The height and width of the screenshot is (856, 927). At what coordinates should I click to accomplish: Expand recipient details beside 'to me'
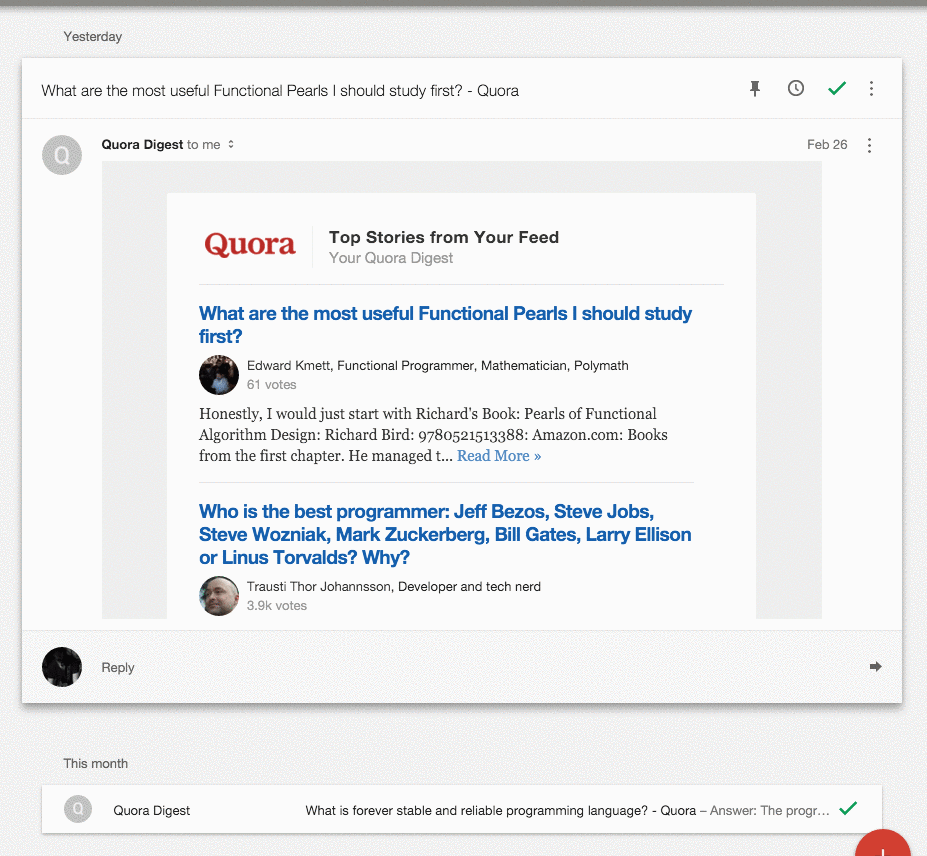point(231,144)
